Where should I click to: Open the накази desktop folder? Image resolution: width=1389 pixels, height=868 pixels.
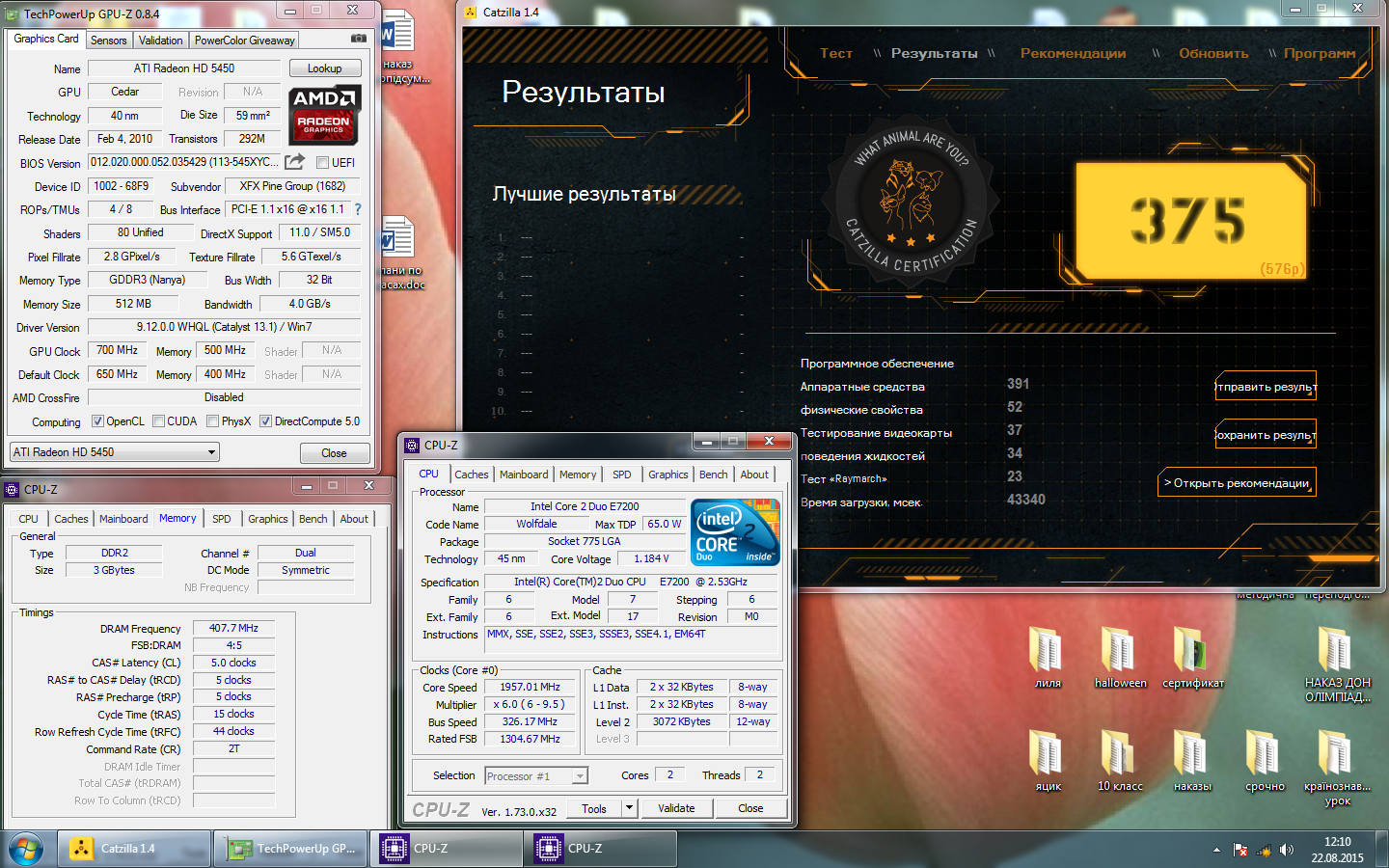[x=1192, y=761]
